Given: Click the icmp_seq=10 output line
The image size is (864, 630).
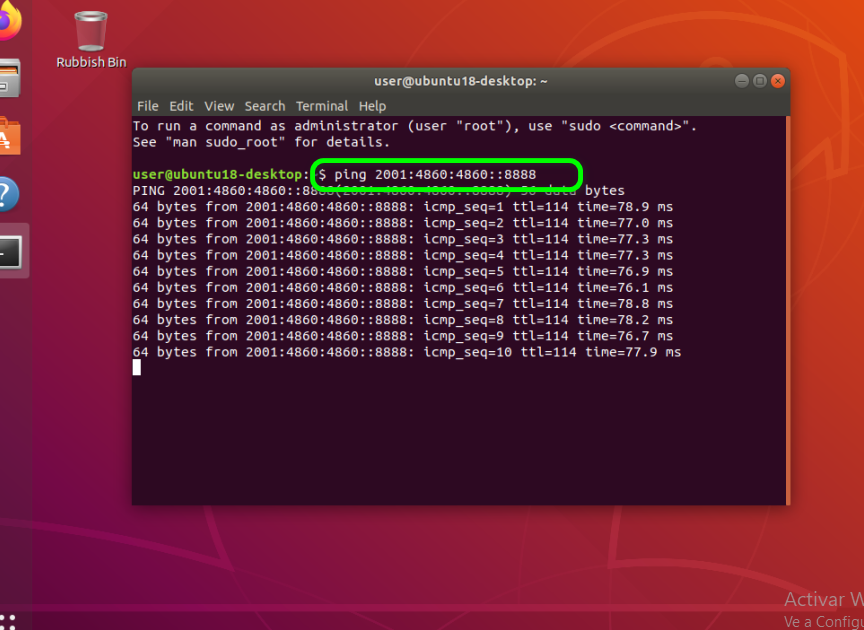Looking at the screenshot, I should coord(407,352).
